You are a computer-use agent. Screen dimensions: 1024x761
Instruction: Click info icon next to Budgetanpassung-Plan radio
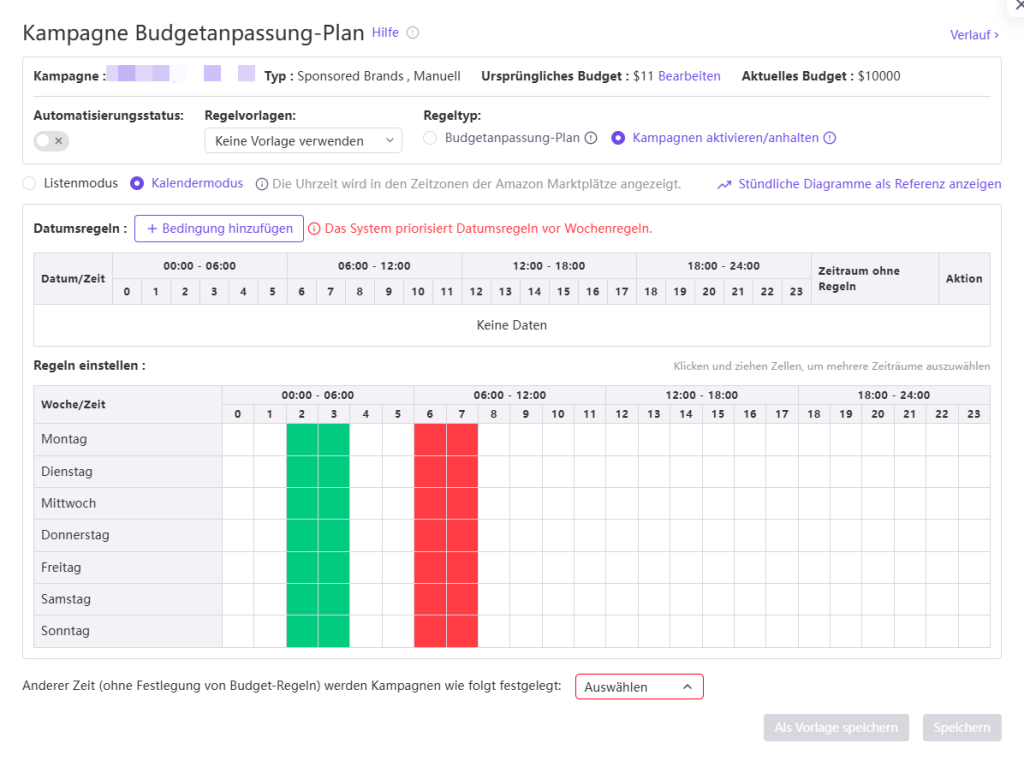[591, 138]
